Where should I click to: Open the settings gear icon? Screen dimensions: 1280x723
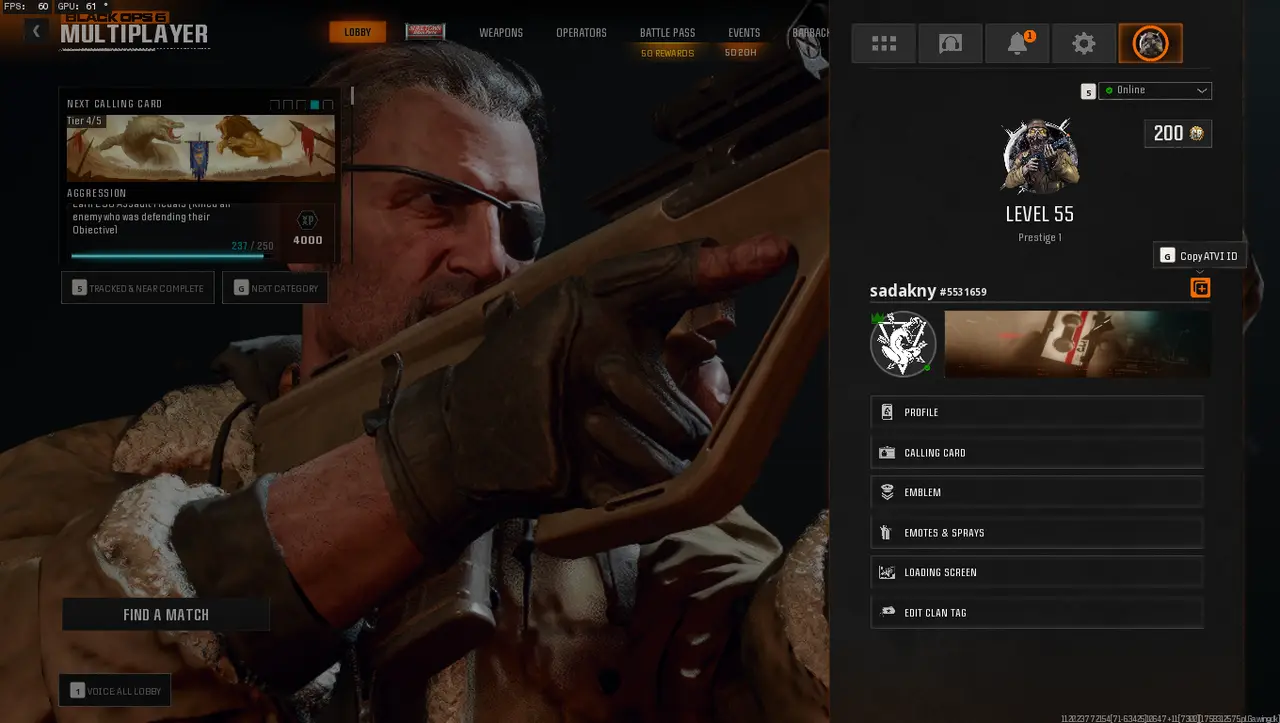coord(1083,44)
